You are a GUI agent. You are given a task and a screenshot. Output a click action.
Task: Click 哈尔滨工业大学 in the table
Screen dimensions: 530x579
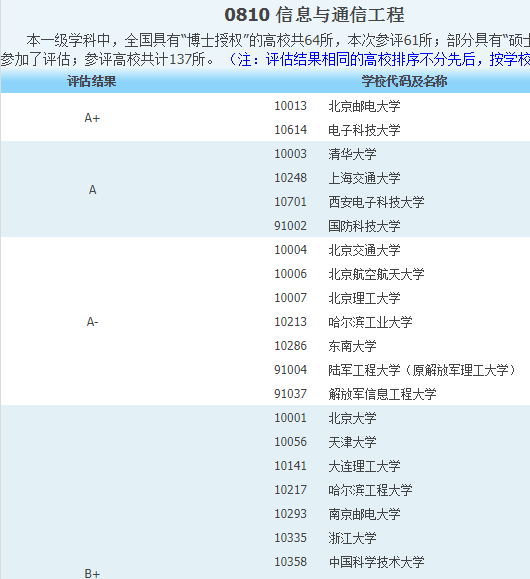pyautogui.click(x=370, y=322)
